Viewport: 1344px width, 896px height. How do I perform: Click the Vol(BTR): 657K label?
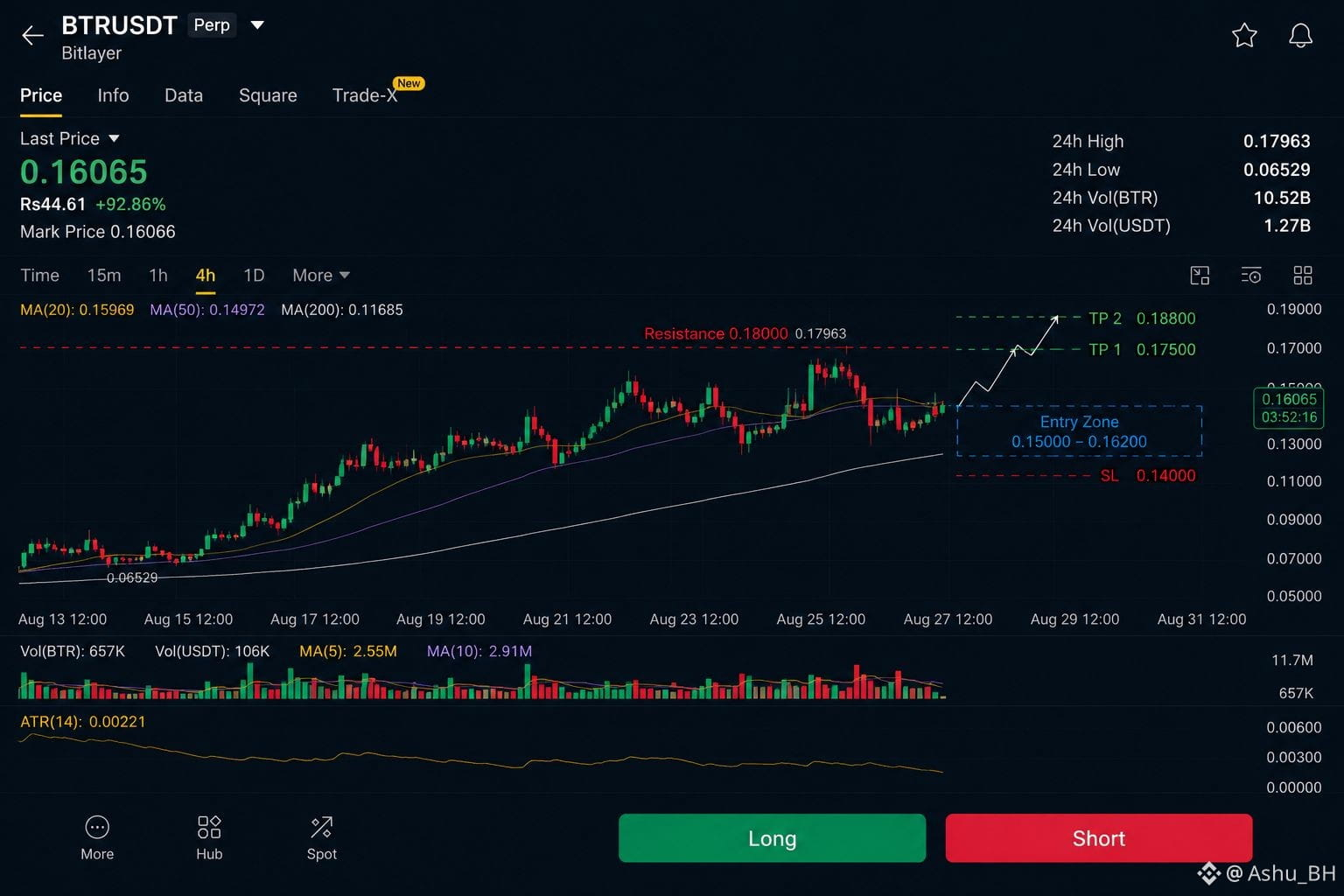pos(73,651)
